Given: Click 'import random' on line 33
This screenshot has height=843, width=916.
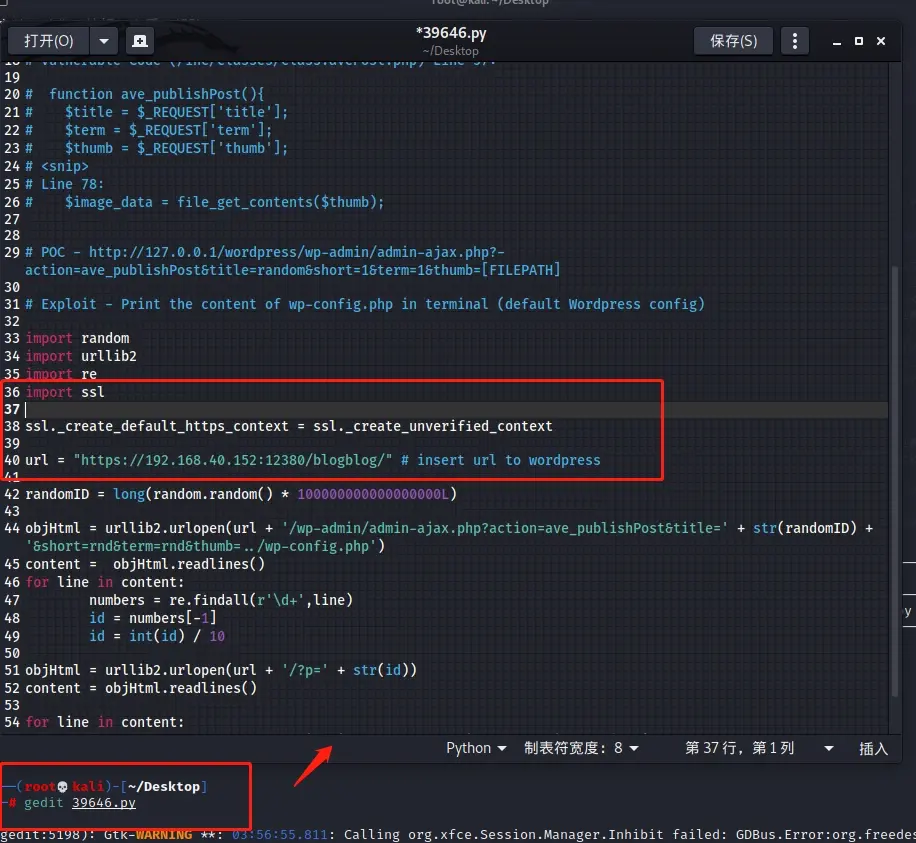Looking at the screenshot, I should pyautogui.click(x=77, y=338).
